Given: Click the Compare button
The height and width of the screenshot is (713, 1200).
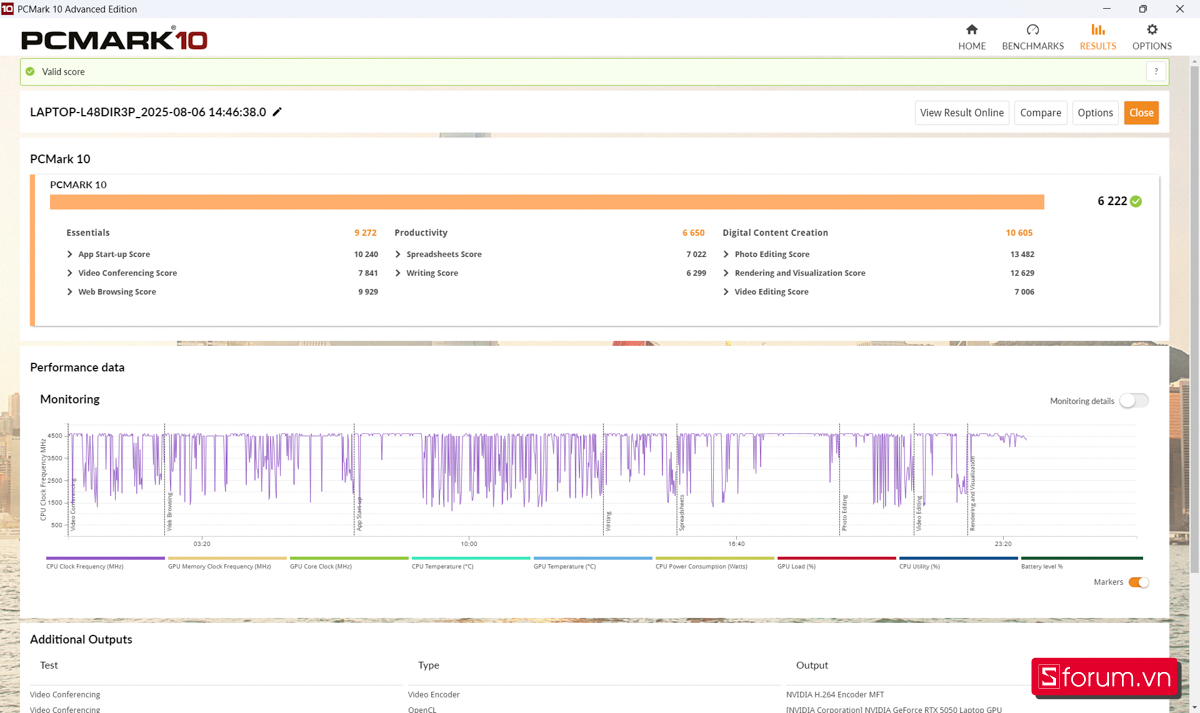Looking at the screenshot, I should tap(1040, 113).
